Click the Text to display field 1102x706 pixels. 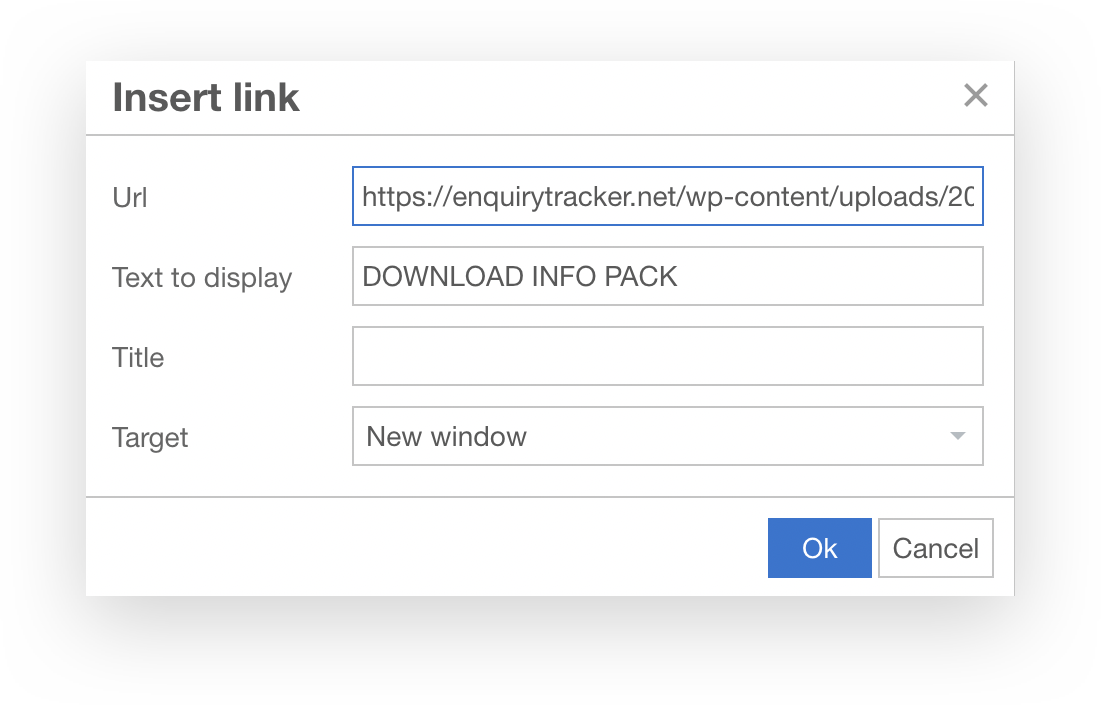pyautogui.click(x=667, y=276)
